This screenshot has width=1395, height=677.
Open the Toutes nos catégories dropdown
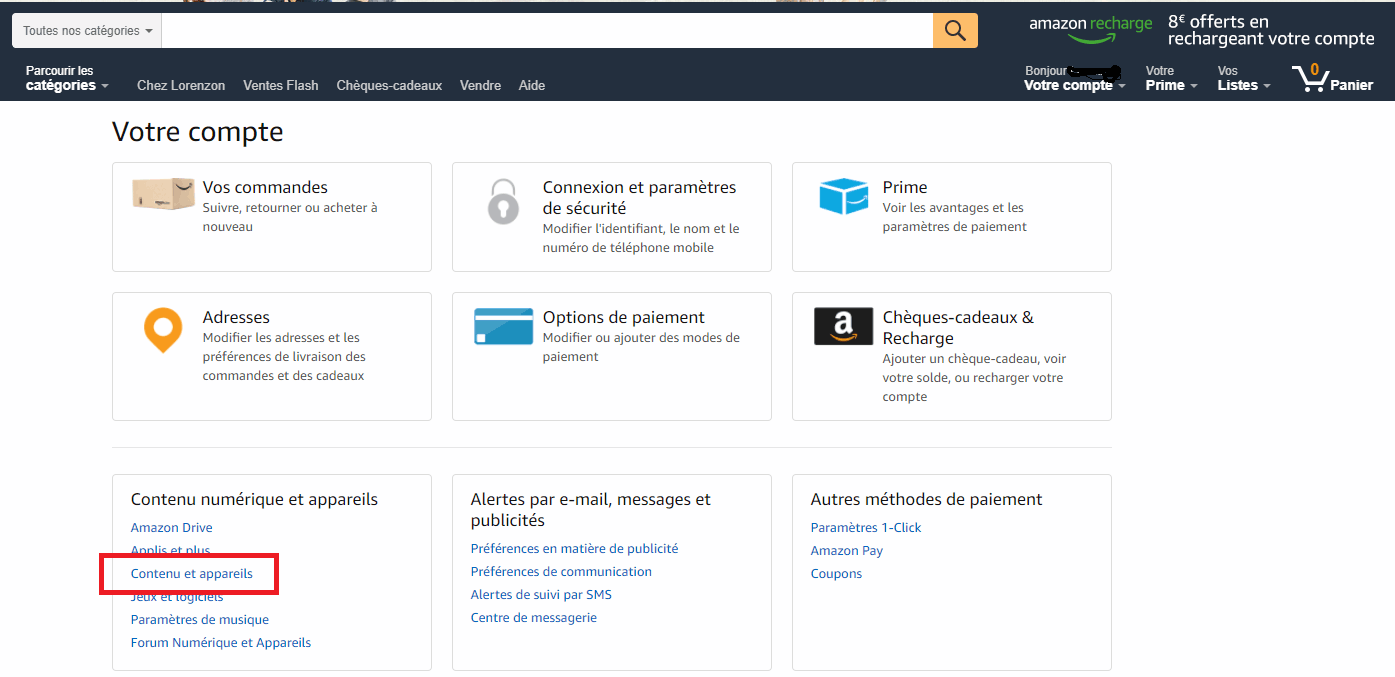[87, 31]
